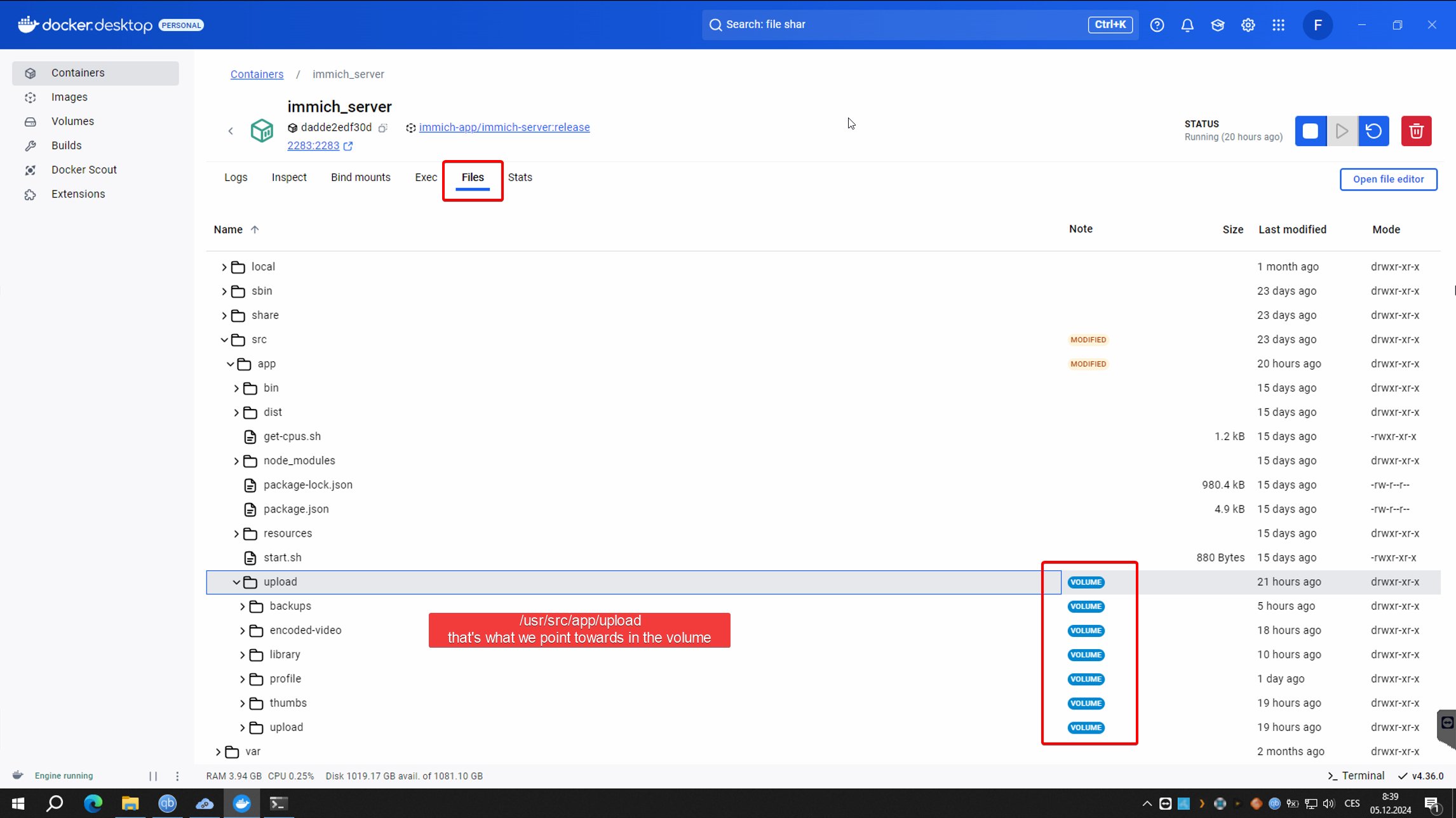Switch to the Bind mounts tab
Image resolution: width=1456 pixels, height=818 pixels.
point(360,177)
